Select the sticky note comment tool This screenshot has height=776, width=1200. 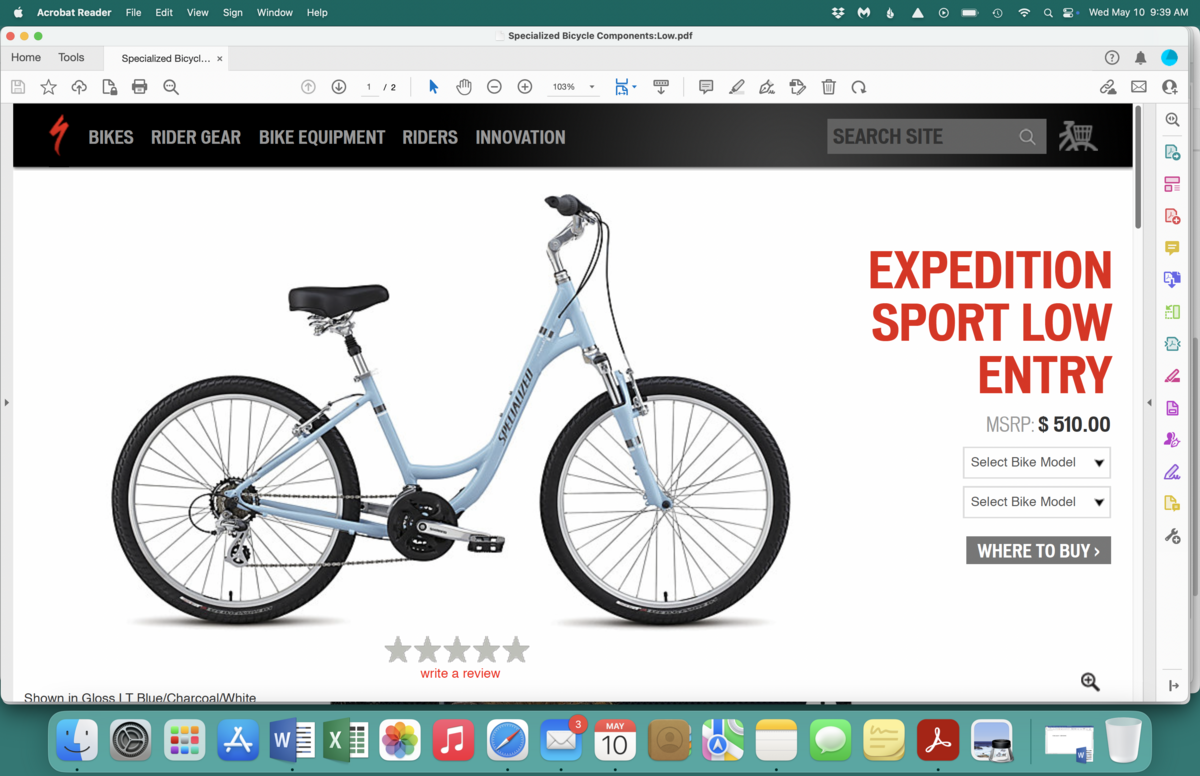tap(706, 87)
